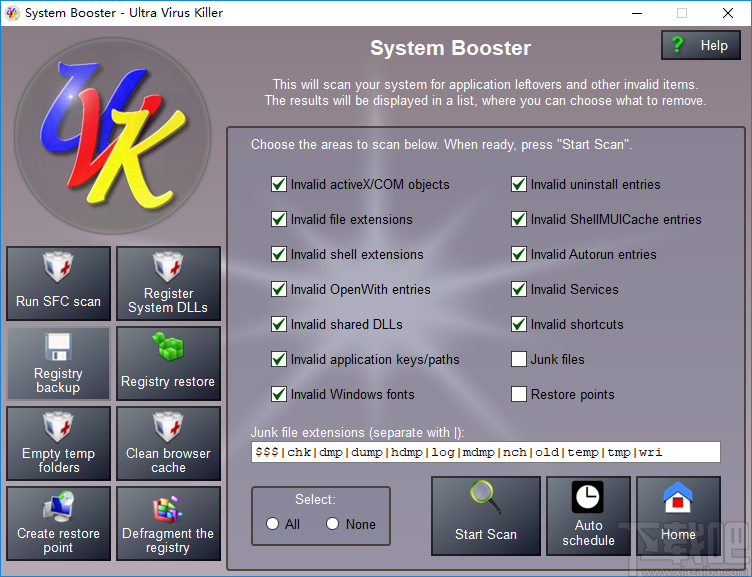Uncheck Invalid application keys/paths
752x577 pixels.
[279, 359]
